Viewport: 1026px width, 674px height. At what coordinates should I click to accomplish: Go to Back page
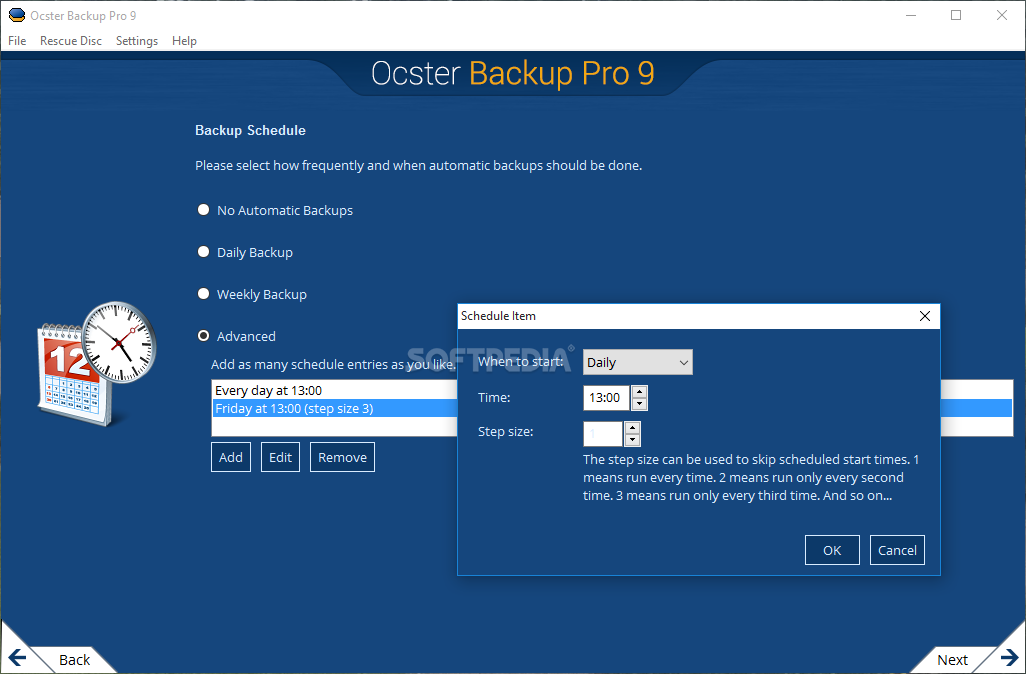[74, 660]
